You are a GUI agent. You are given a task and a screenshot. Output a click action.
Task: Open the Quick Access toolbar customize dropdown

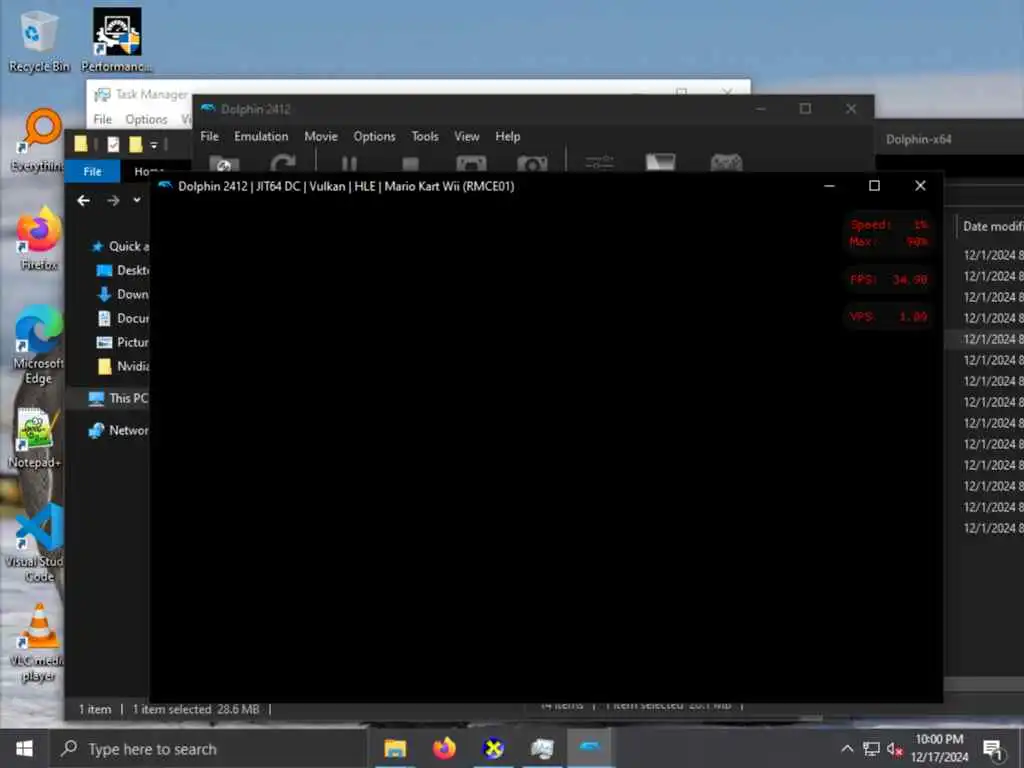pyautogui.click(x=154, y=144)
